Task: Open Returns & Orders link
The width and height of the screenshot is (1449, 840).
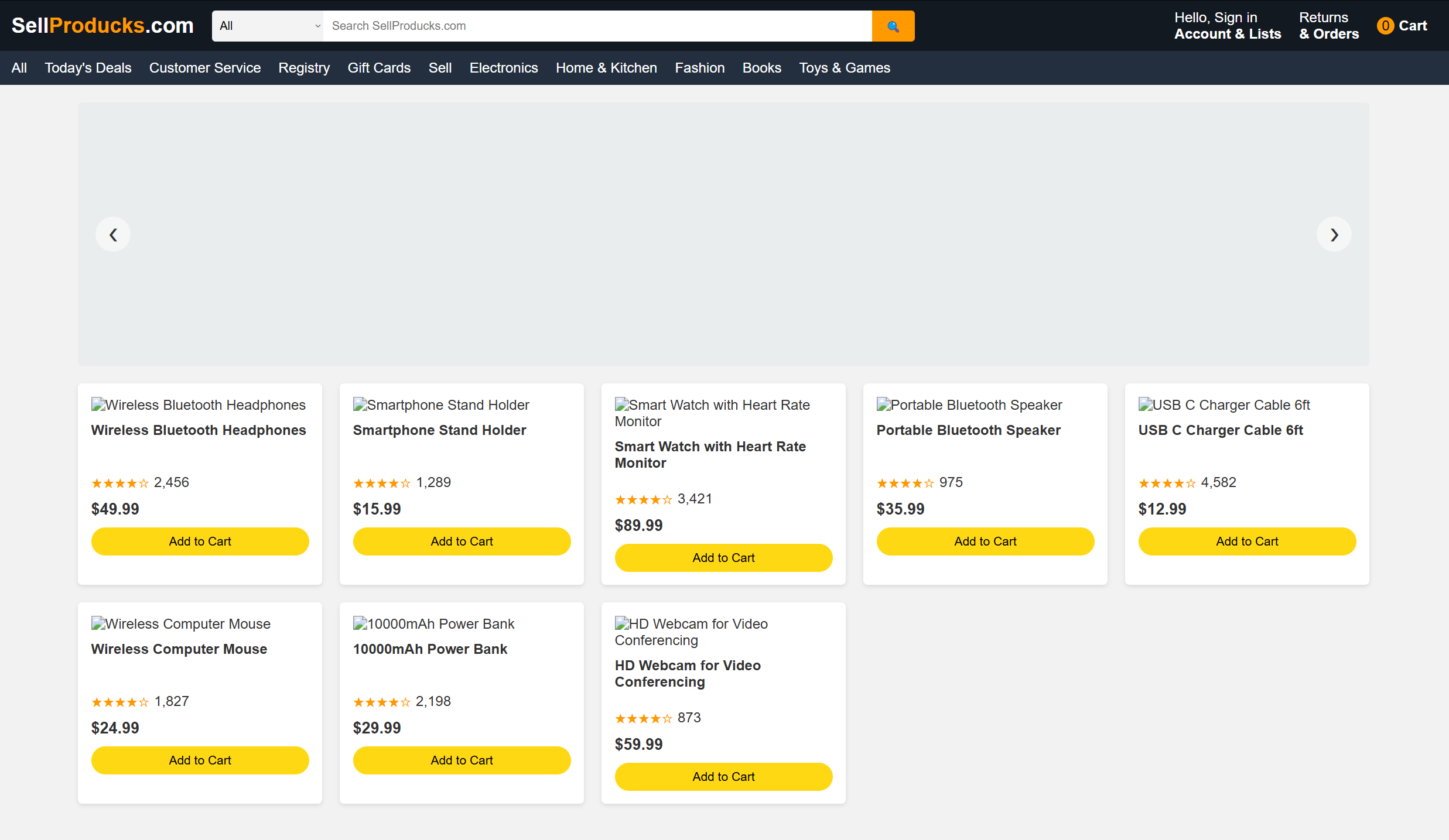Action: [x=1328, y=26]
